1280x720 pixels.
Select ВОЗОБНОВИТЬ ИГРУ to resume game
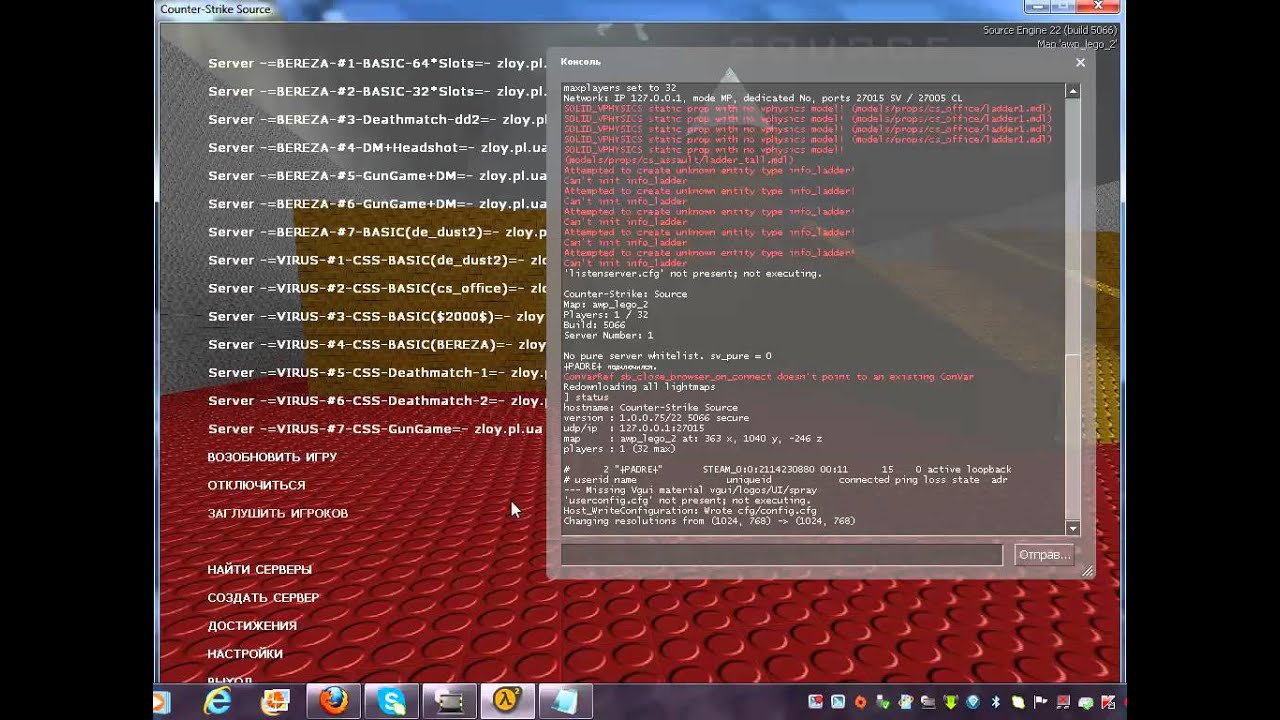coord(272,457)
